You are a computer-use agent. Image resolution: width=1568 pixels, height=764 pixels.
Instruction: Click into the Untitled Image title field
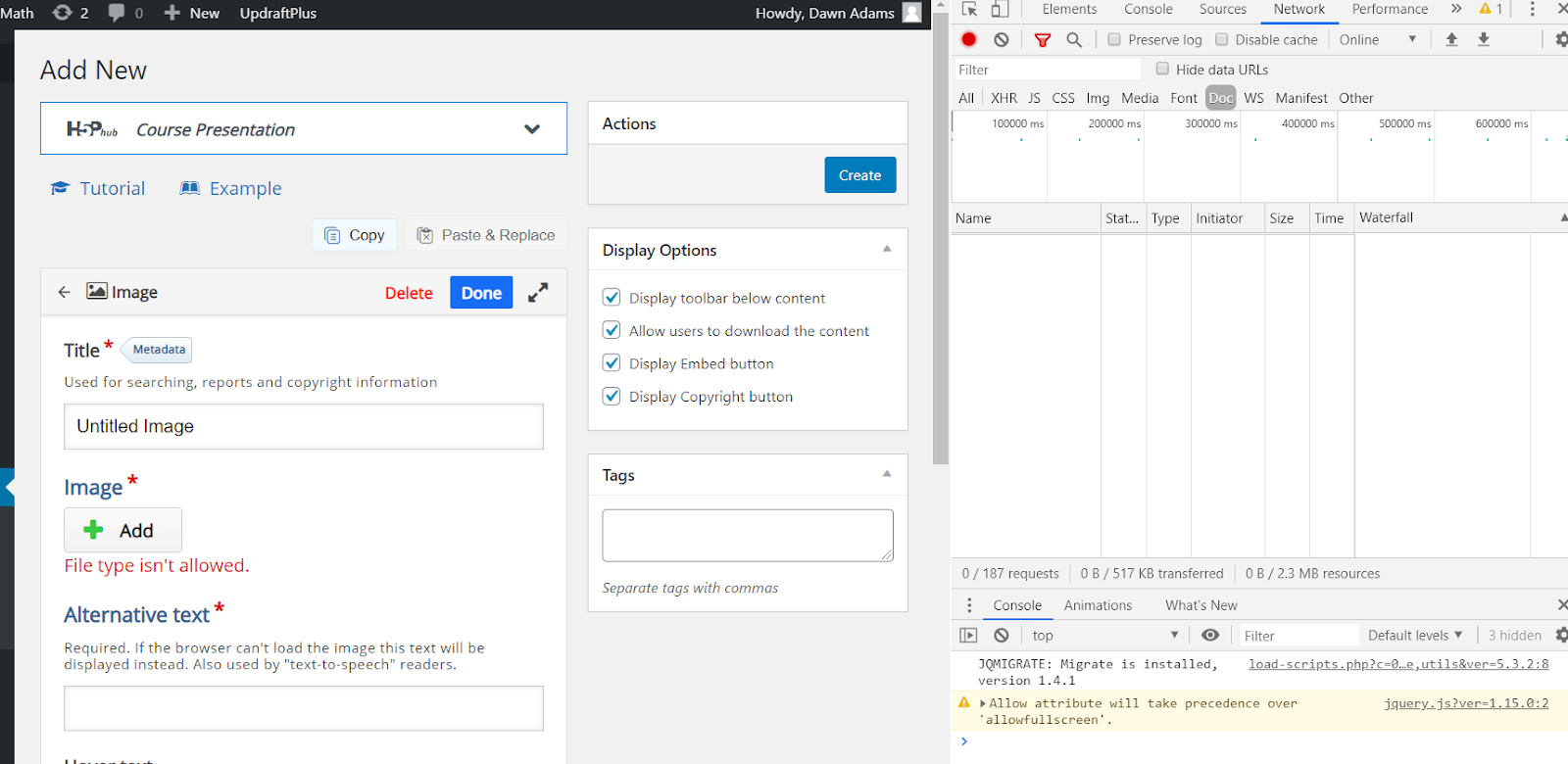point(304,426)
